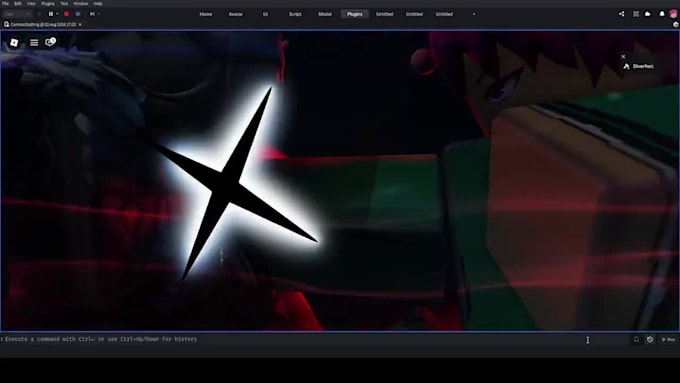
Task: Open the File menu
Action: coord(5,3)
